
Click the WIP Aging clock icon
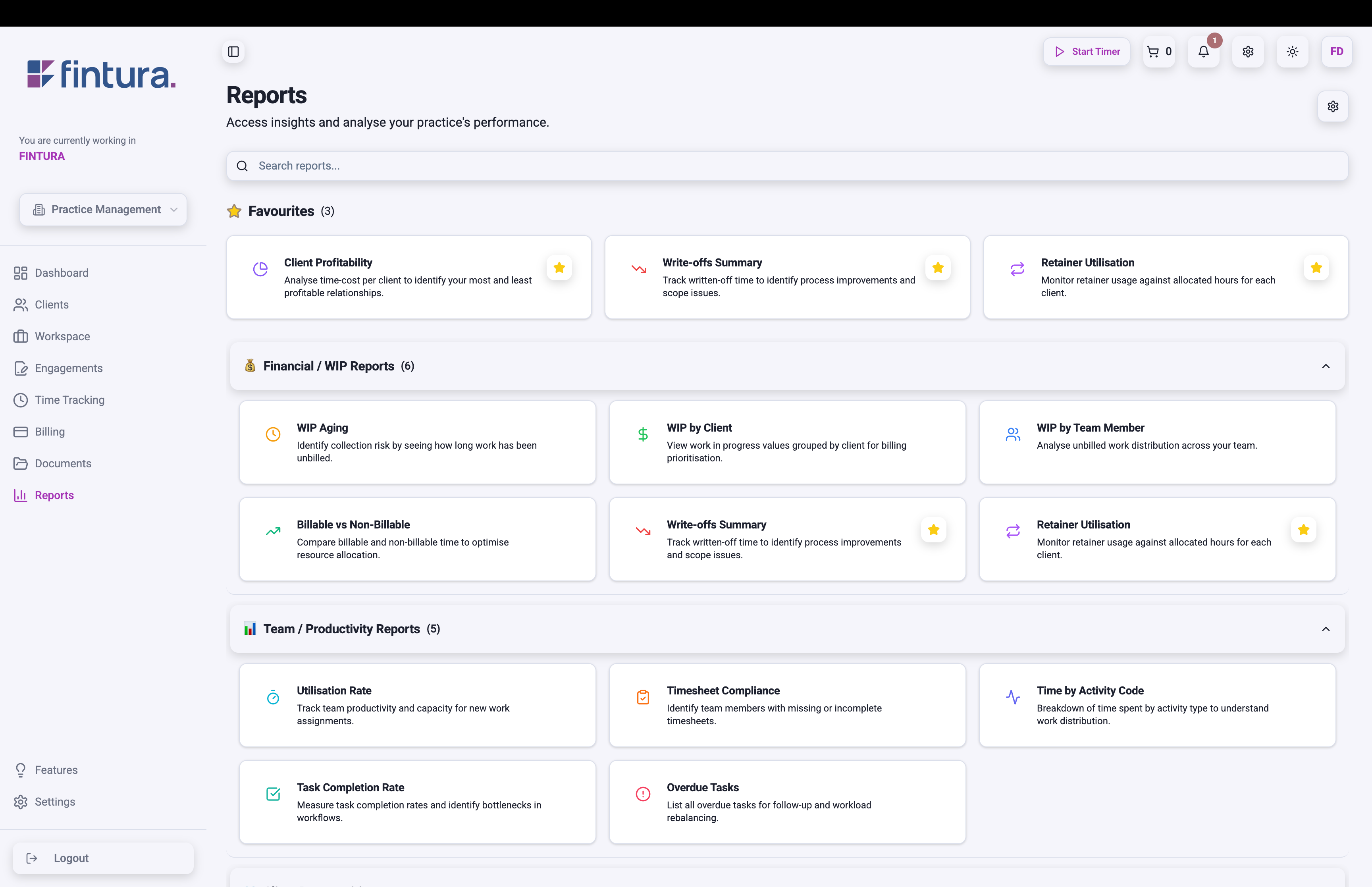click(x=273, y=434)
